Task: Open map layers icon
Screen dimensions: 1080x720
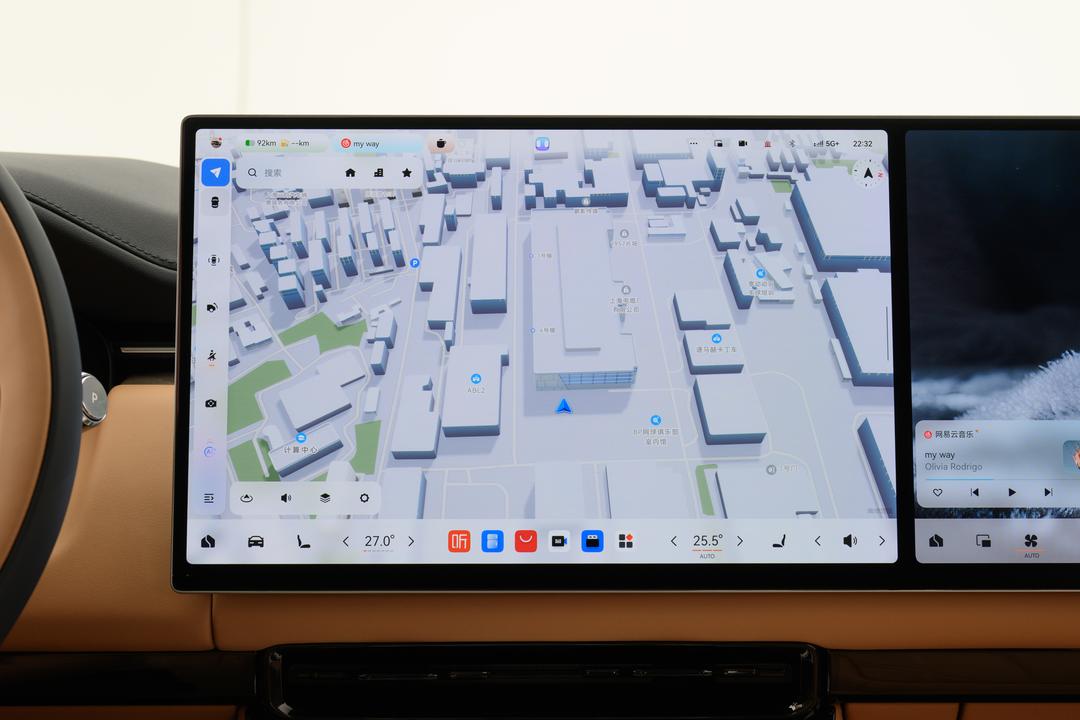Action: point(325,497)
